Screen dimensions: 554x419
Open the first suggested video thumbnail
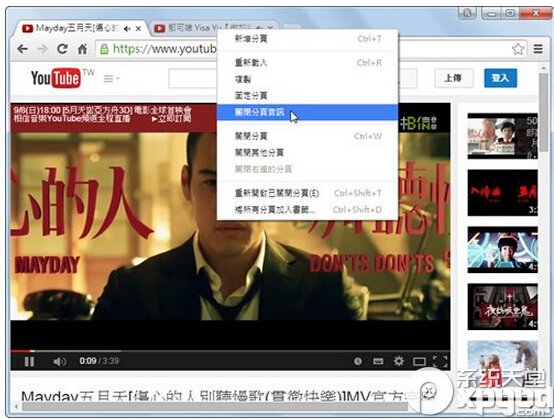click(502, 136)
